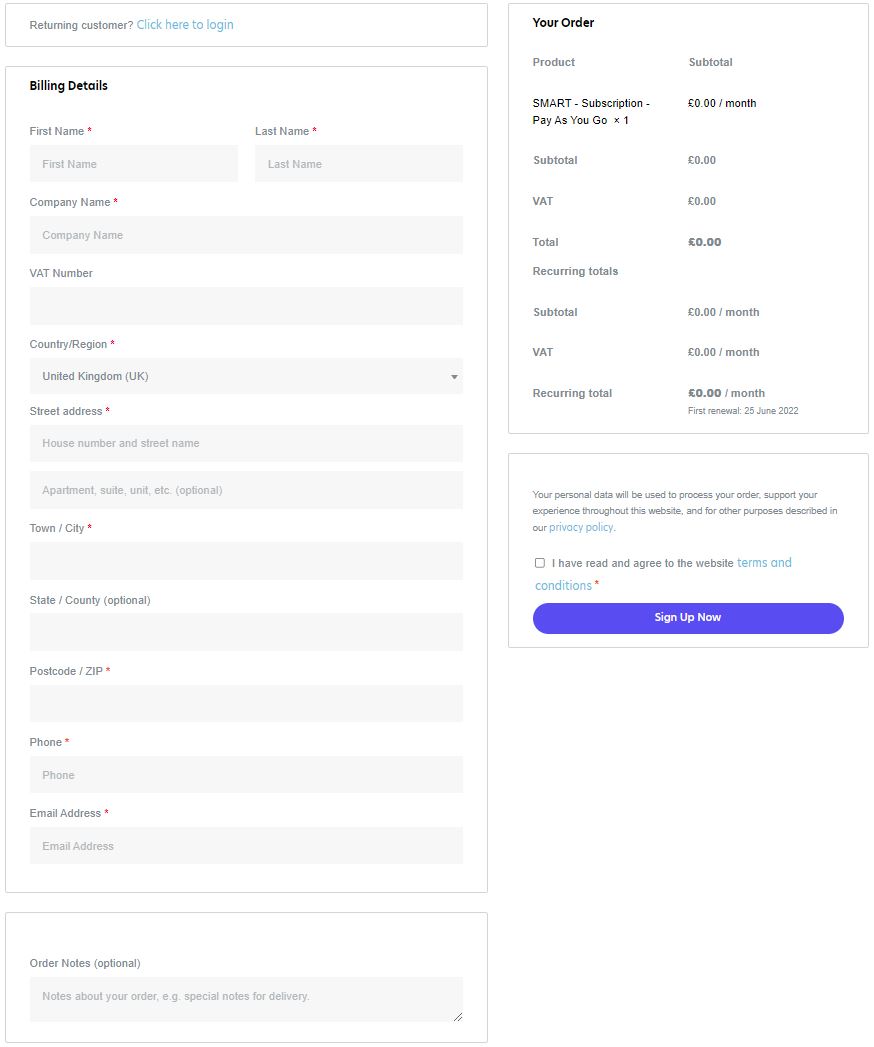Focus the Postcode / ZIP field
874x1047 pixels.
pyautogui.click(x=246, y=703)
